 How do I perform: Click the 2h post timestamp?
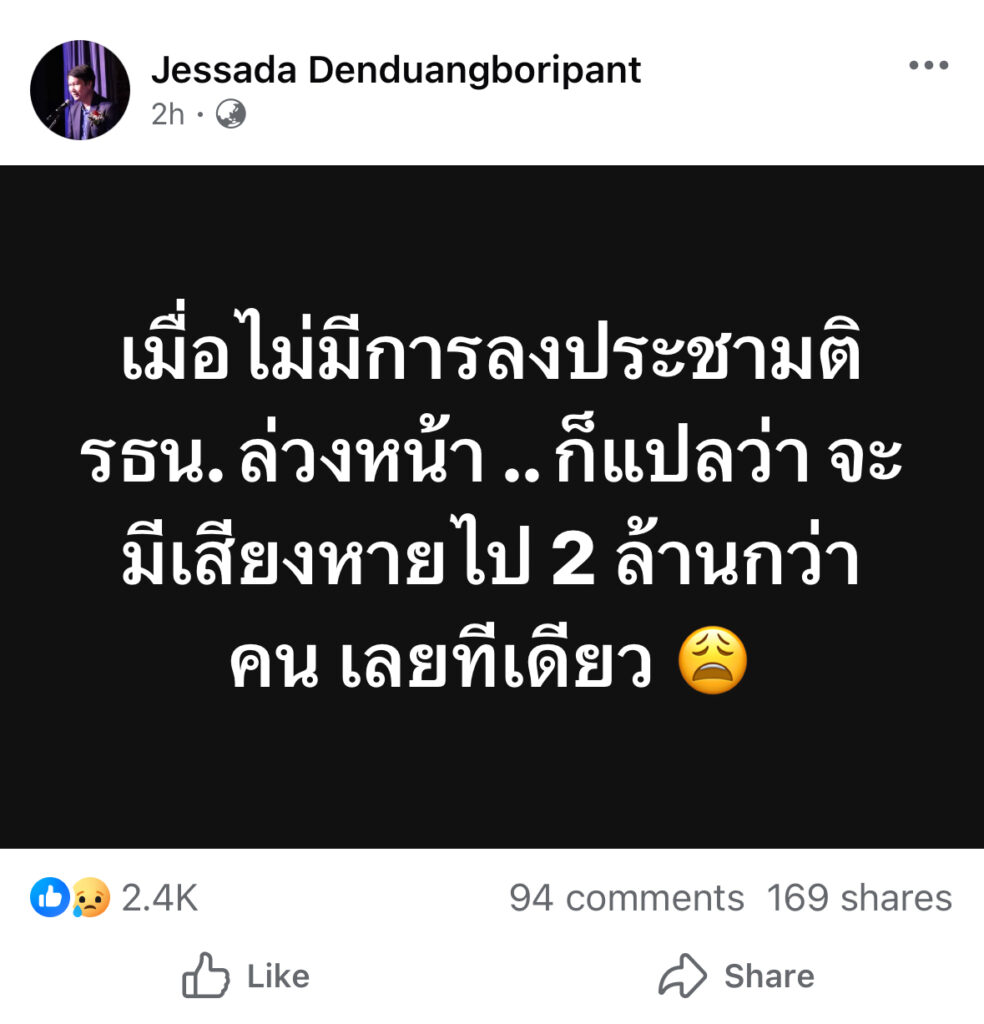(x=168, y=114)
